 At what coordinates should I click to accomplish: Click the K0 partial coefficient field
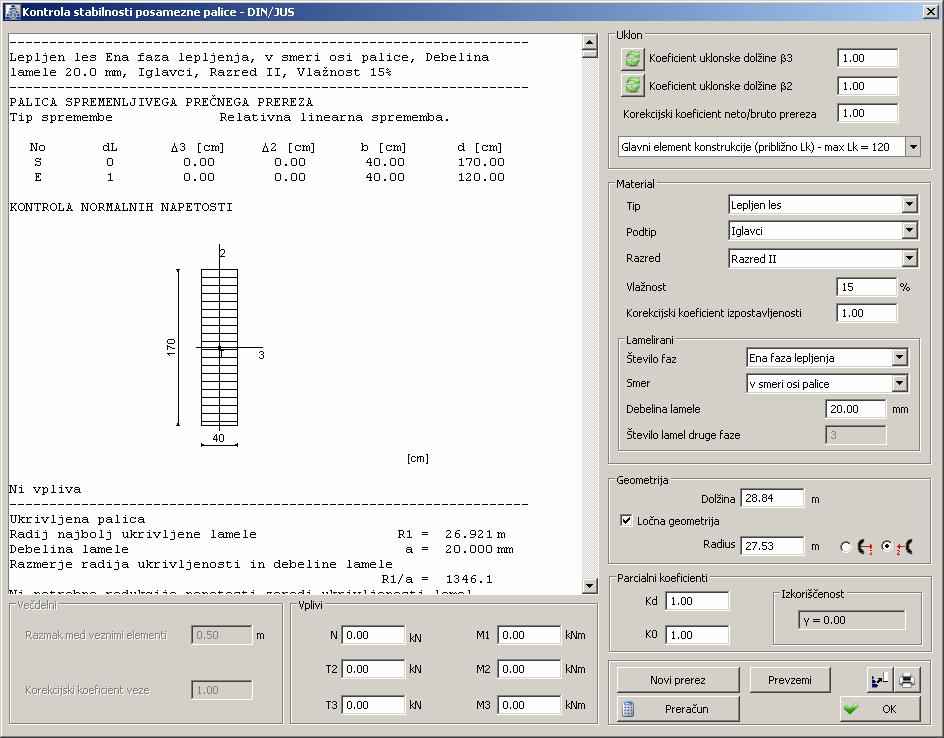[697, 634]
